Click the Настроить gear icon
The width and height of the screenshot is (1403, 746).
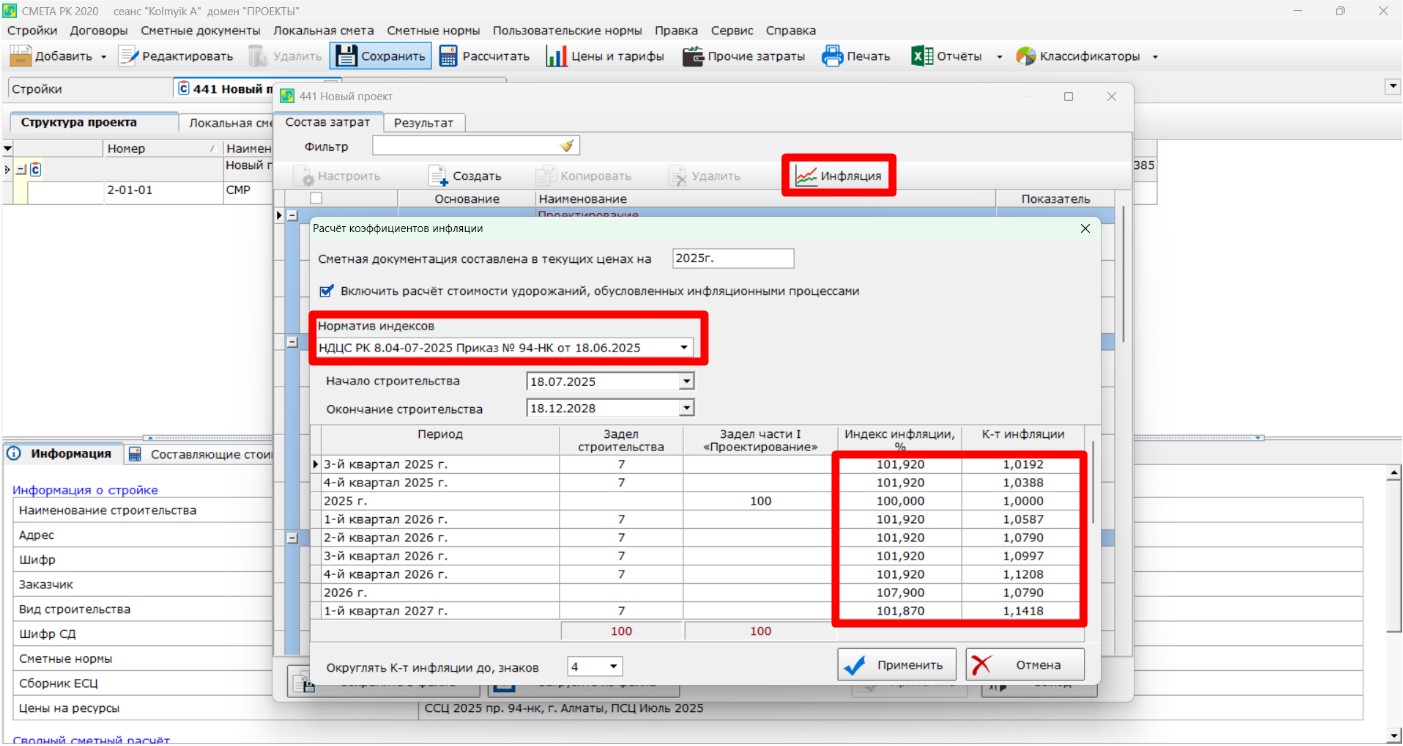click(303, 176)
